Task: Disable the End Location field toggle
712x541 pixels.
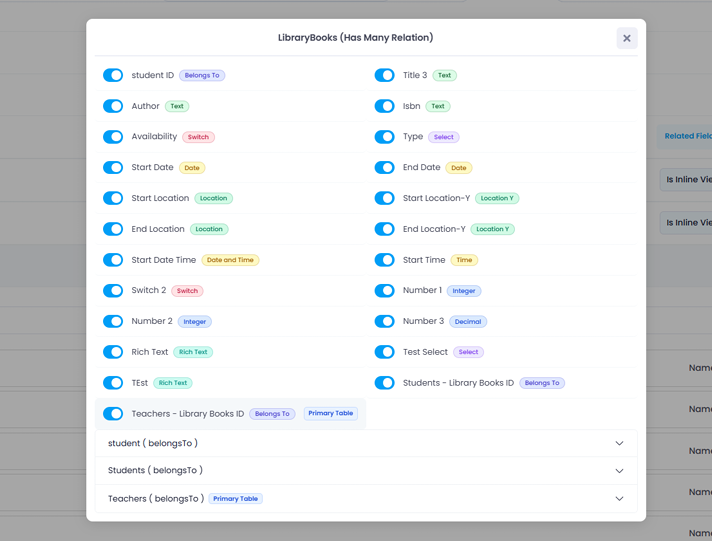Action: 113,229
